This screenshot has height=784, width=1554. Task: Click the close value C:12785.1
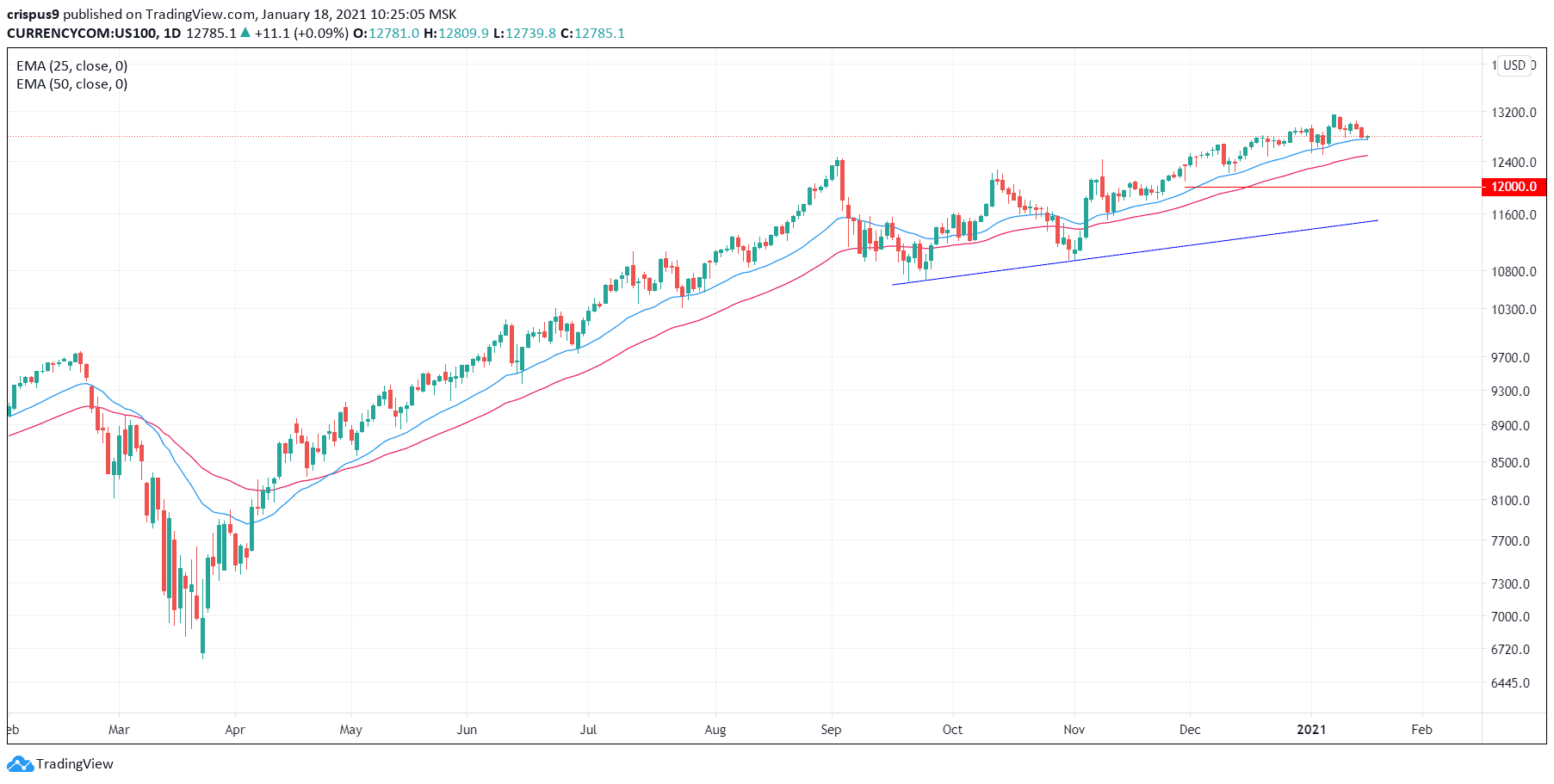point(592,34)
